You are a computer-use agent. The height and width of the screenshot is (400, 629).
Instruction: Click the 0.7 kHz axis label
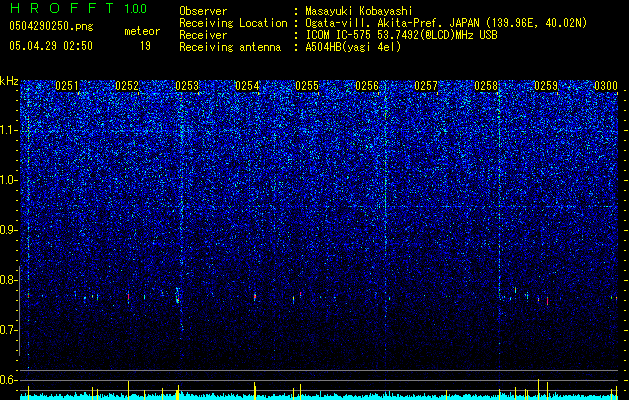[x=9, y=330]
